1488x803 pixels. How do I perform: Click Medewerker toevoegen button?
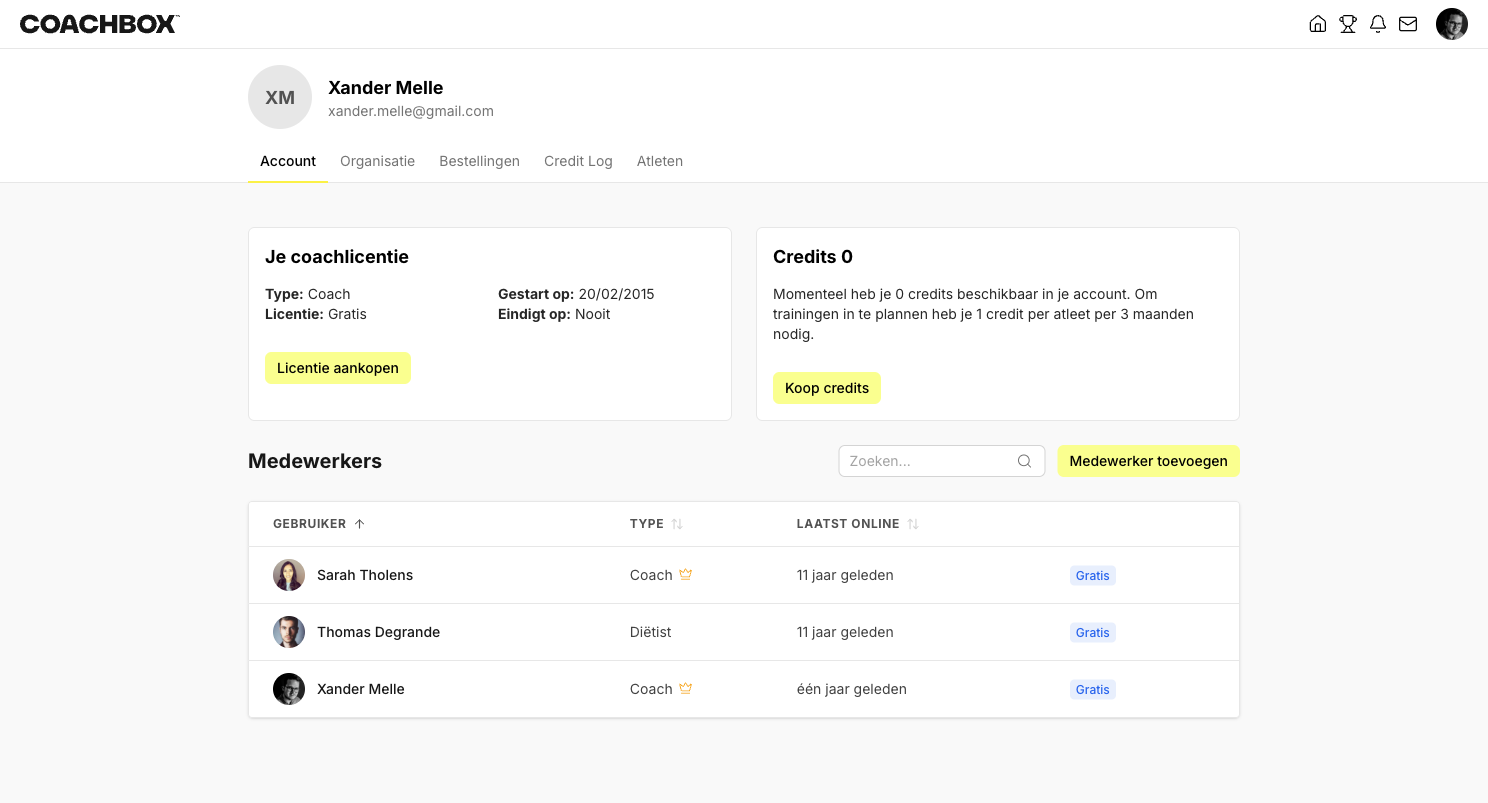click(x=1149, y=461)
